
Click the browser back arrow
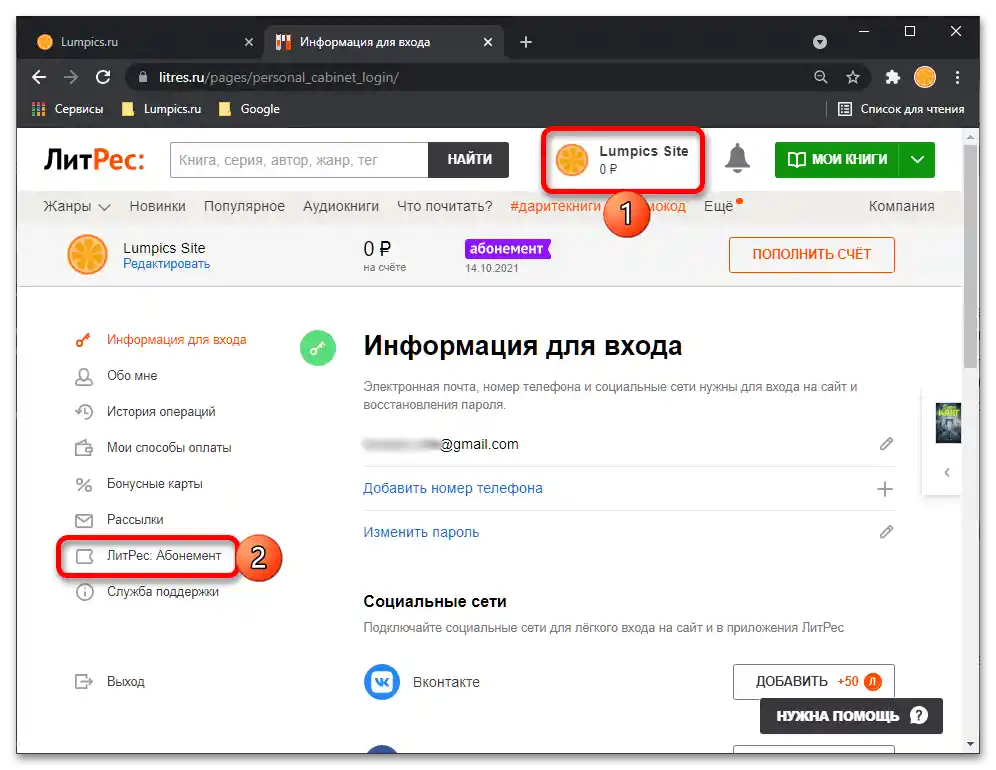(39, 78)
